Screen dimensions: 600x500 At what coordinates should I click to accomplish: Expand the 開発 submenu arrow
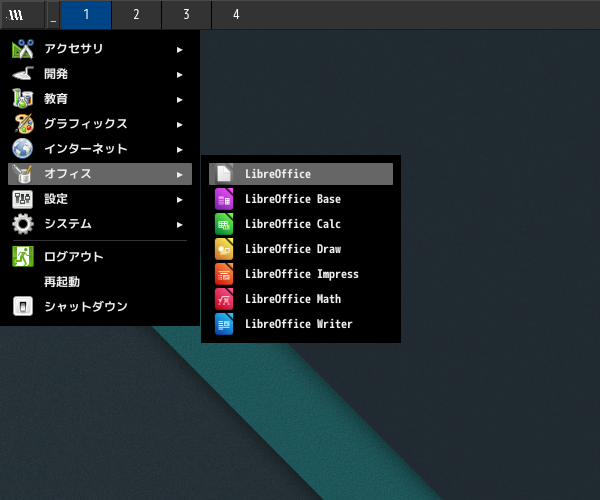click(179, 75)
